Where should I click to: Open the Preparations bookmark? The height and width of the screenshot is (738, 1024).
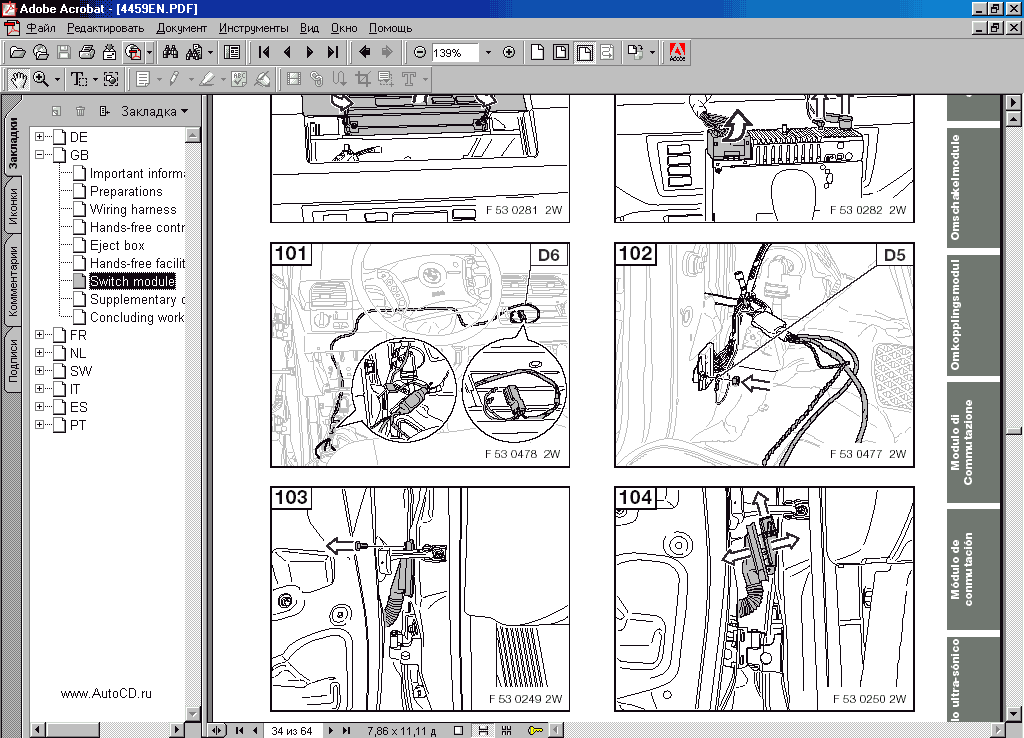(x=126, y=191)
